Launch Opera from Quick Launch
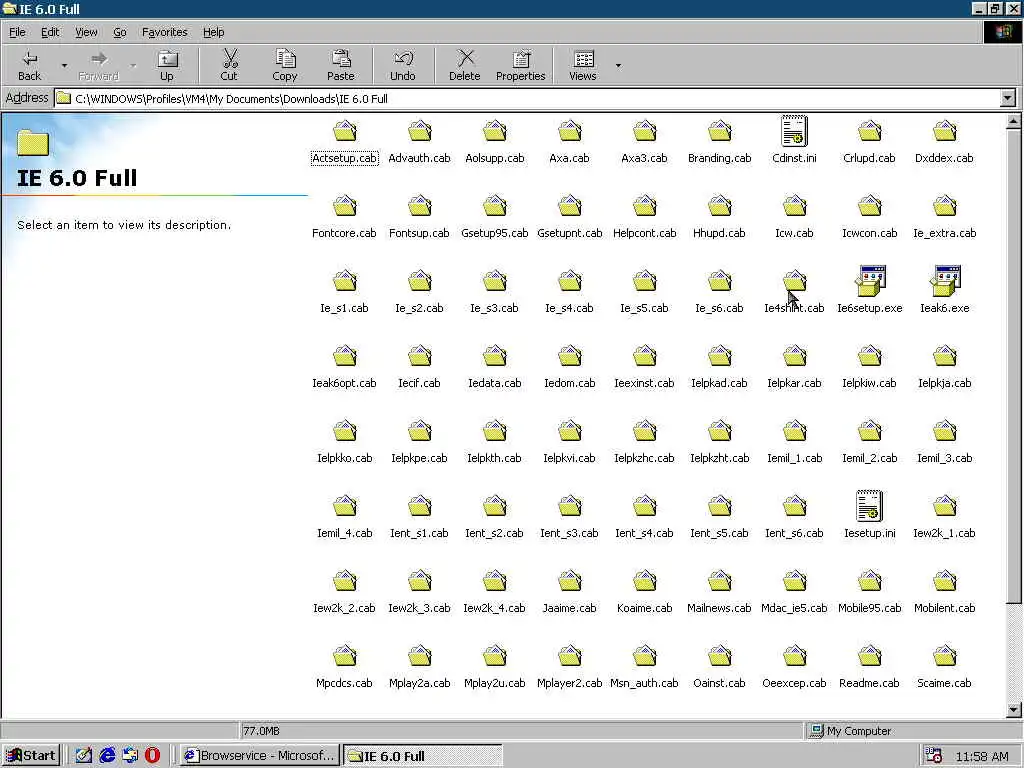Image resolution: width=1024 pixels, height=768 pixels. pyautogui.click(x=152, y=756)
